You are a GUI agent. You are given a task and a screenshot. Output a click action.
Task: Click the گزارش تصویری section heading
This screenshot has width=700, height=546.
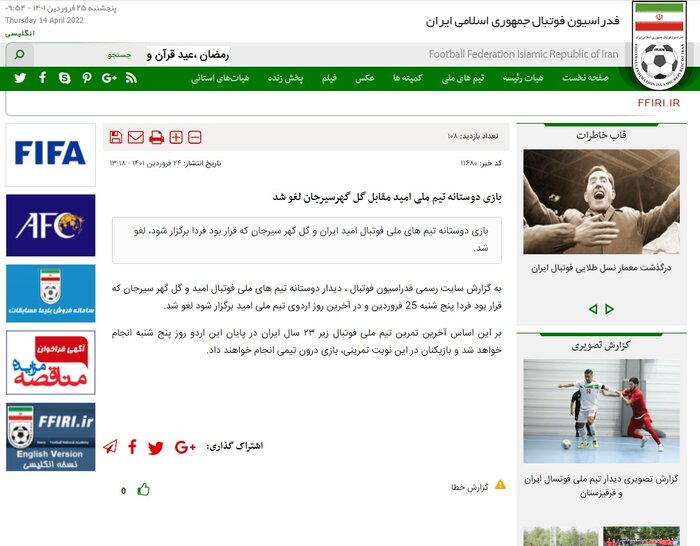[x=601, y=345]
